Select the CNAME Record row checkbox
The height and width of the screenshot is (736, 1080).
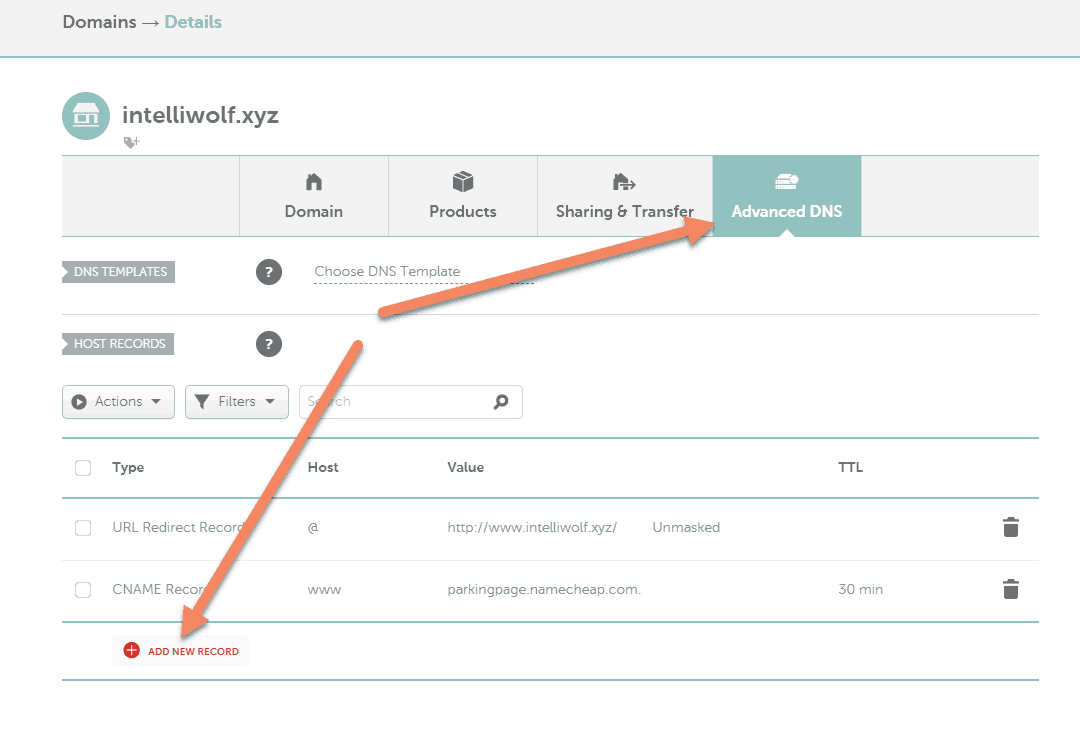[x=83, y=589]
